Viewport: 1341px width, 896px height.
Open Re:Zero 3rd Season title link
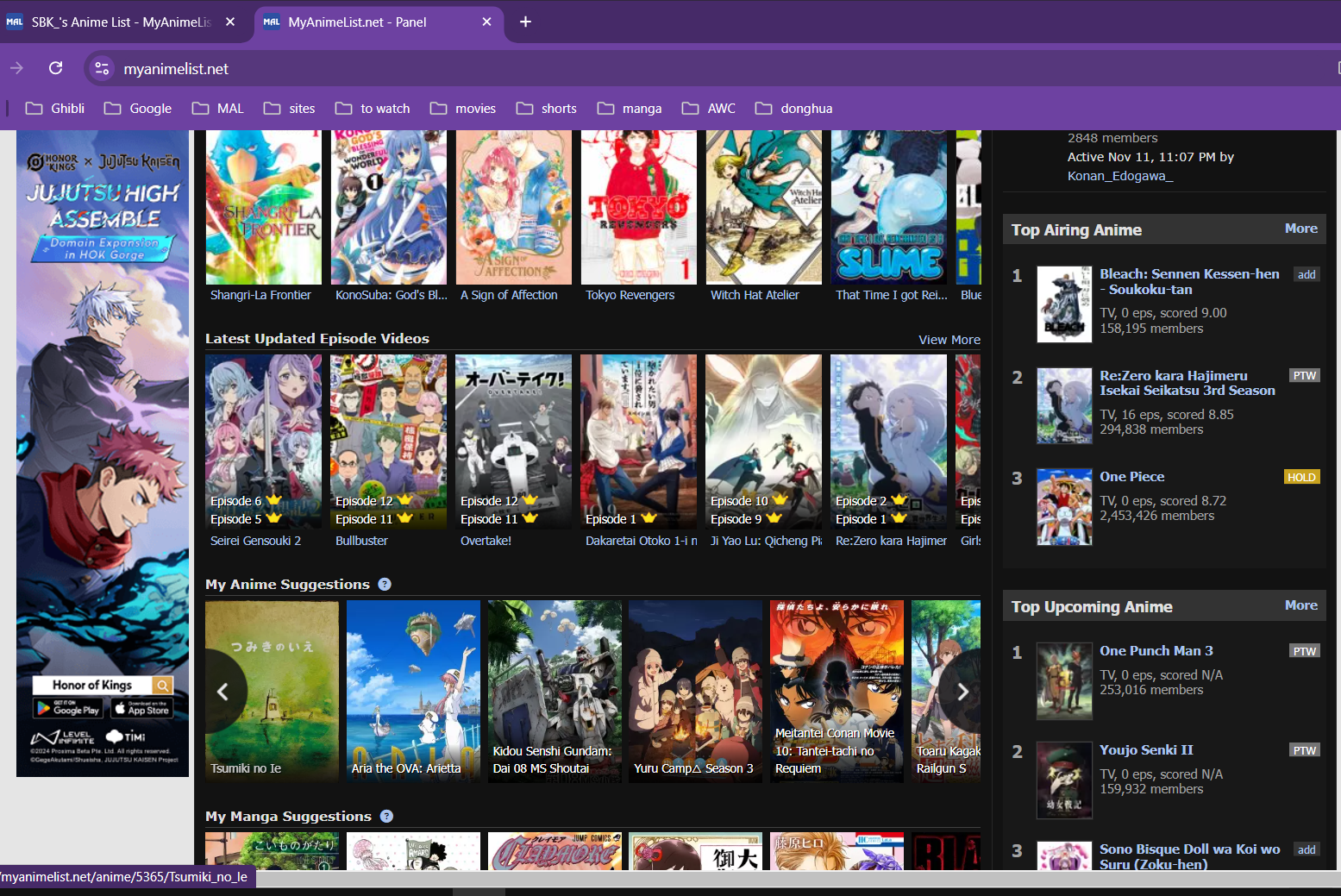pyautogui.click(x=1187, y=383)
